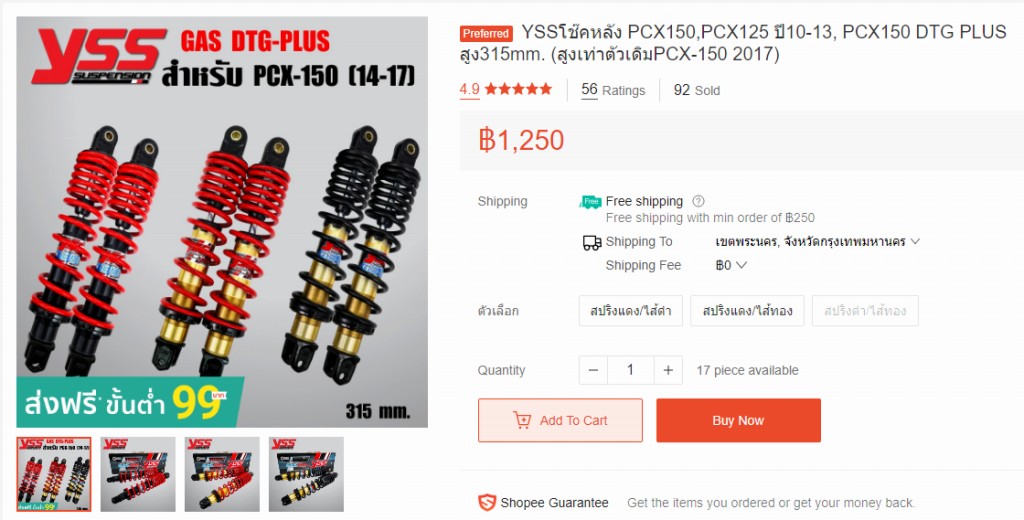The image size is (1024, 520).
Task: Click the green Free shipping truck badge
Action: (590, 202)
